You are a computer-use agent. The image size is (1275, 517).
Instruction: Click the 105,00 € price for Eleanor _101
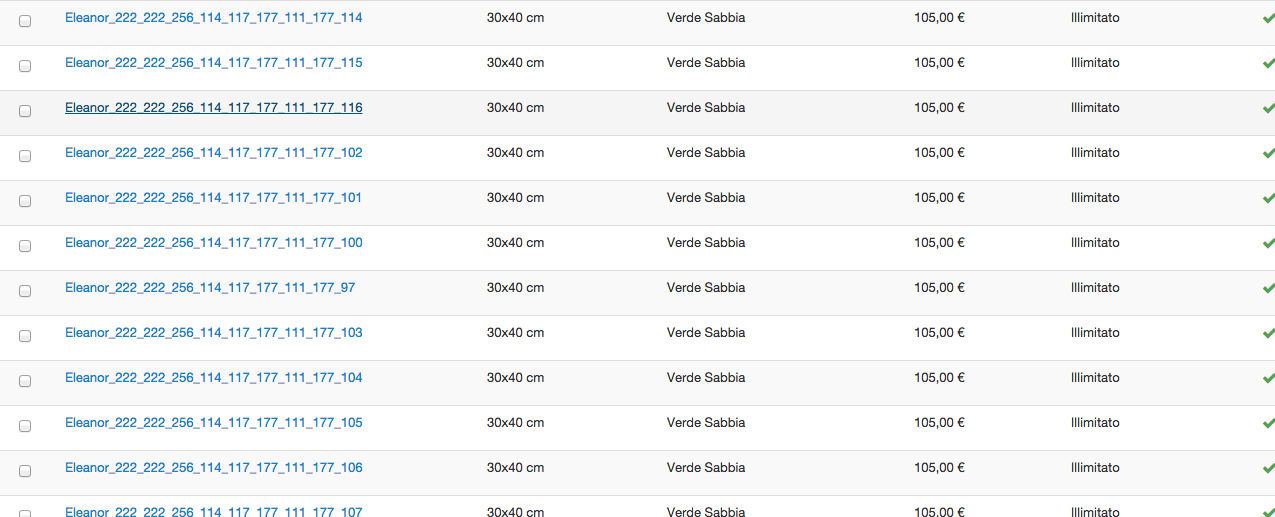pos(939,198)
